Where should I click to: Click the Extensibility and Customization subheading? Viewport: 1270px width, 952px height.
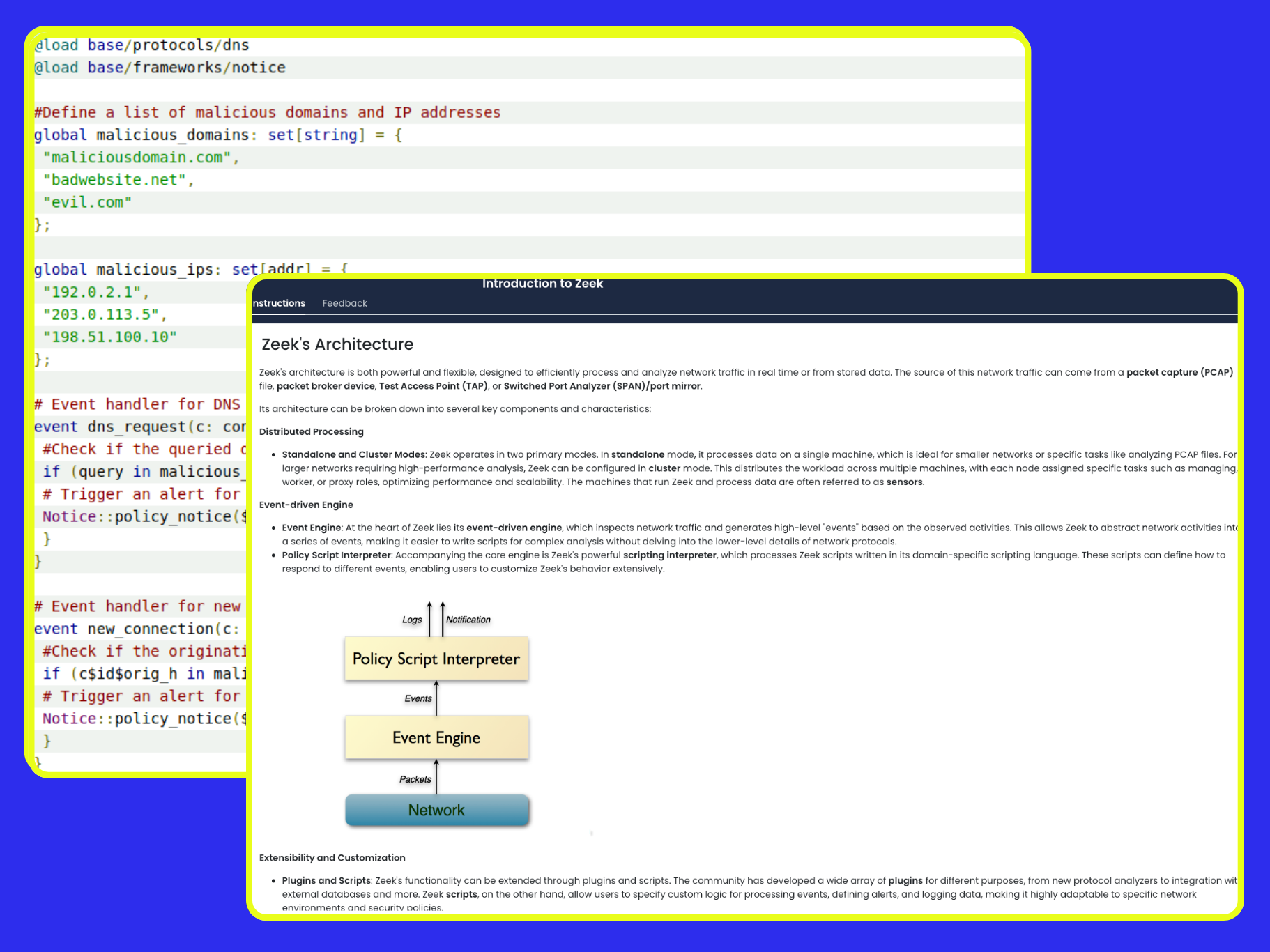click(x=332, y=857)
